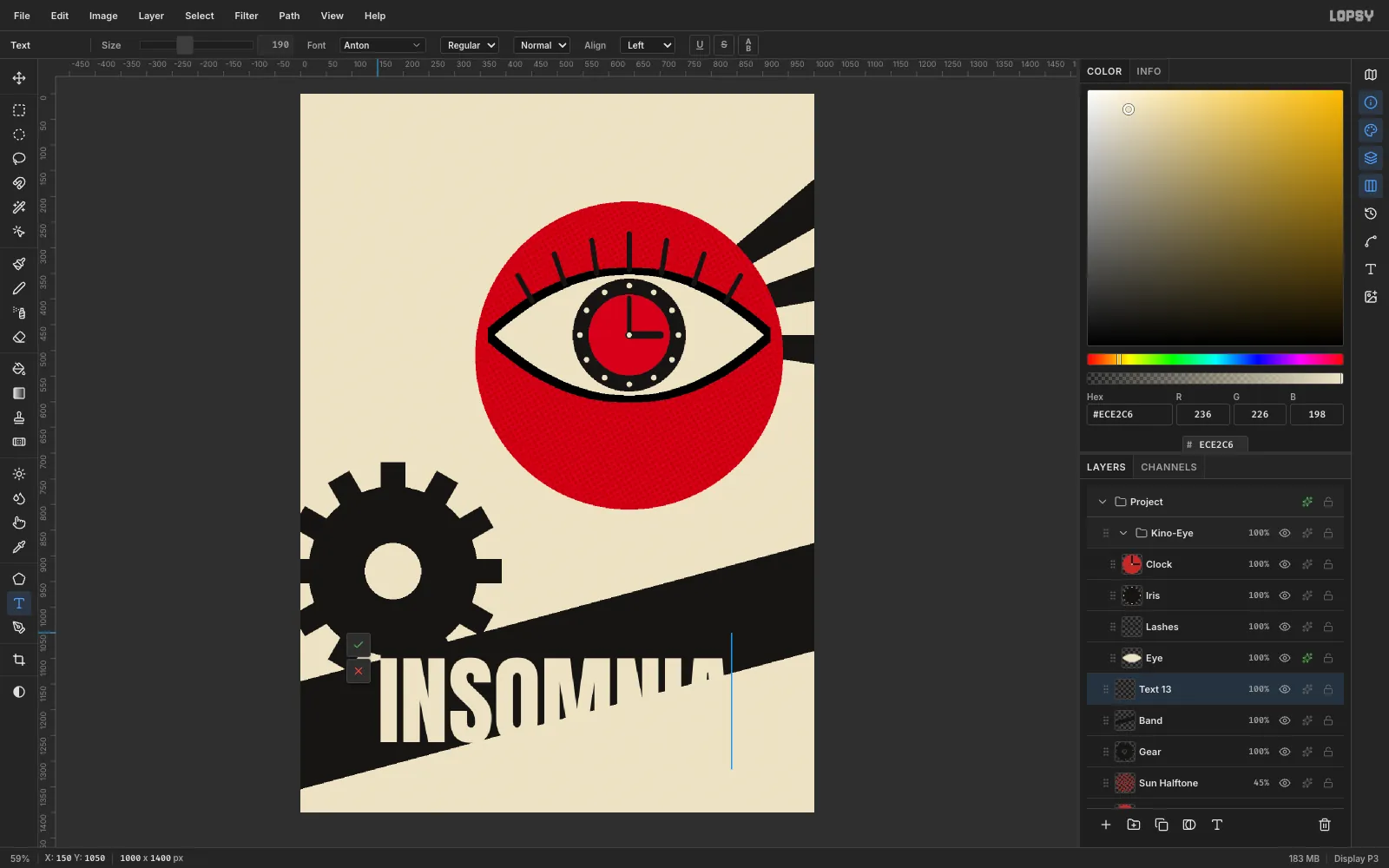Select the Rectangular Marquee tool

(x=19, y=110)
